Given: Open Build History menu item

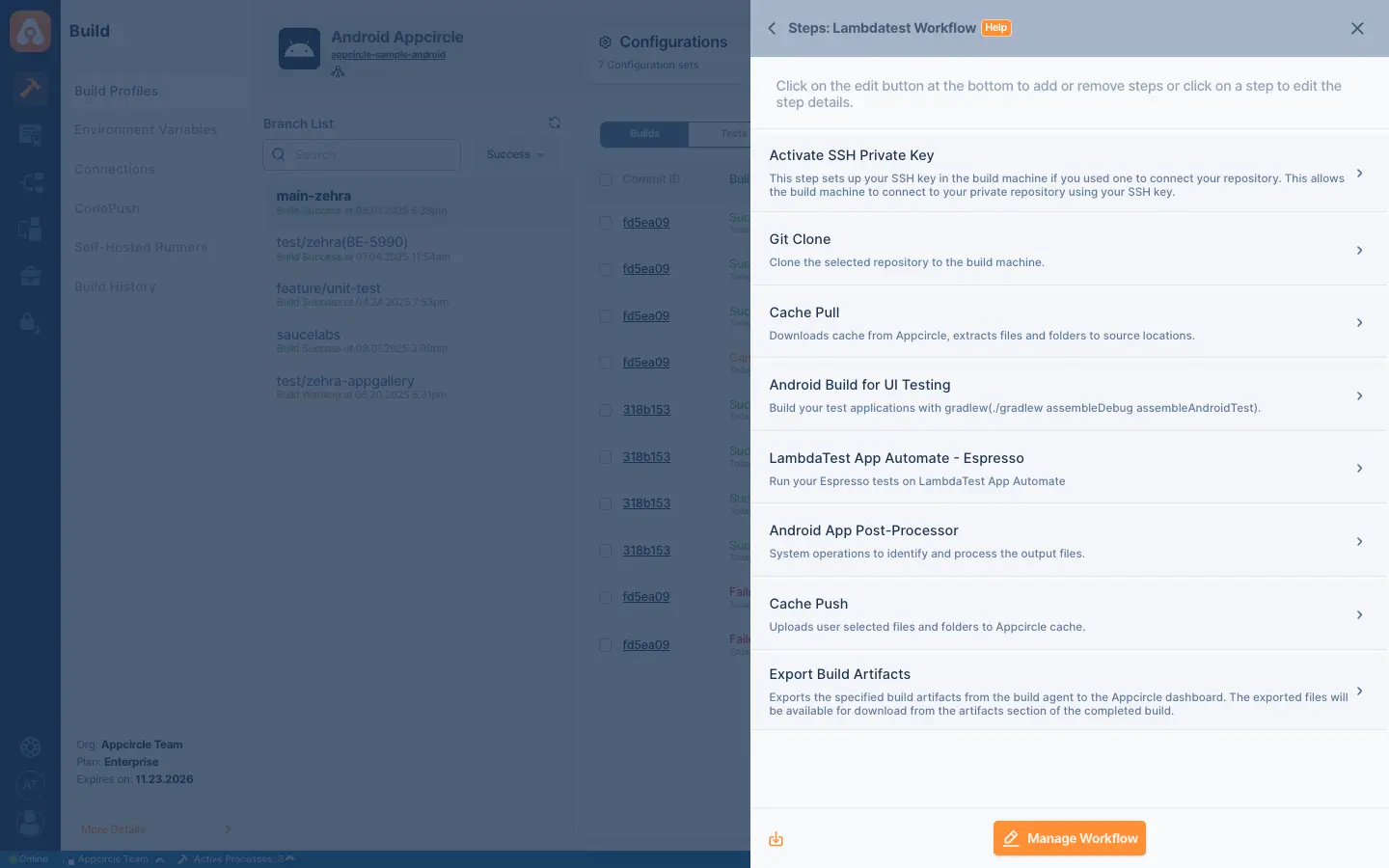Looking at the screenshot, I should [x=115, y=286].
